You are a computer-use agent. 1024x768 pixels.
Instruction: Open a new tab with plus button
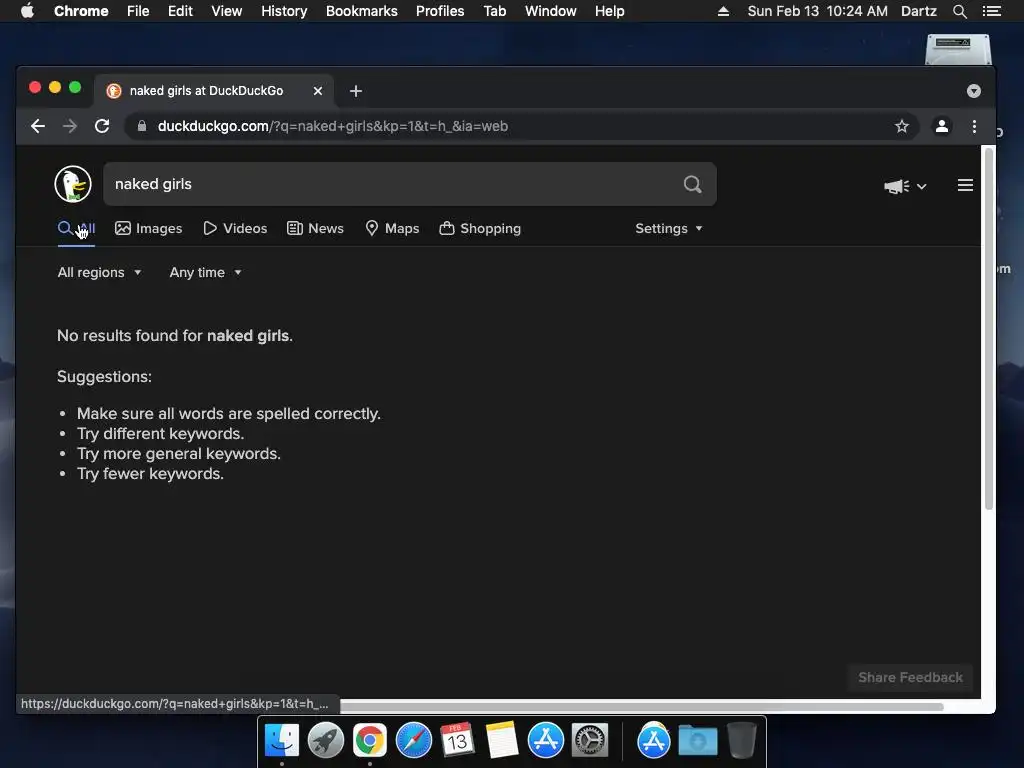tap(356, 91)
